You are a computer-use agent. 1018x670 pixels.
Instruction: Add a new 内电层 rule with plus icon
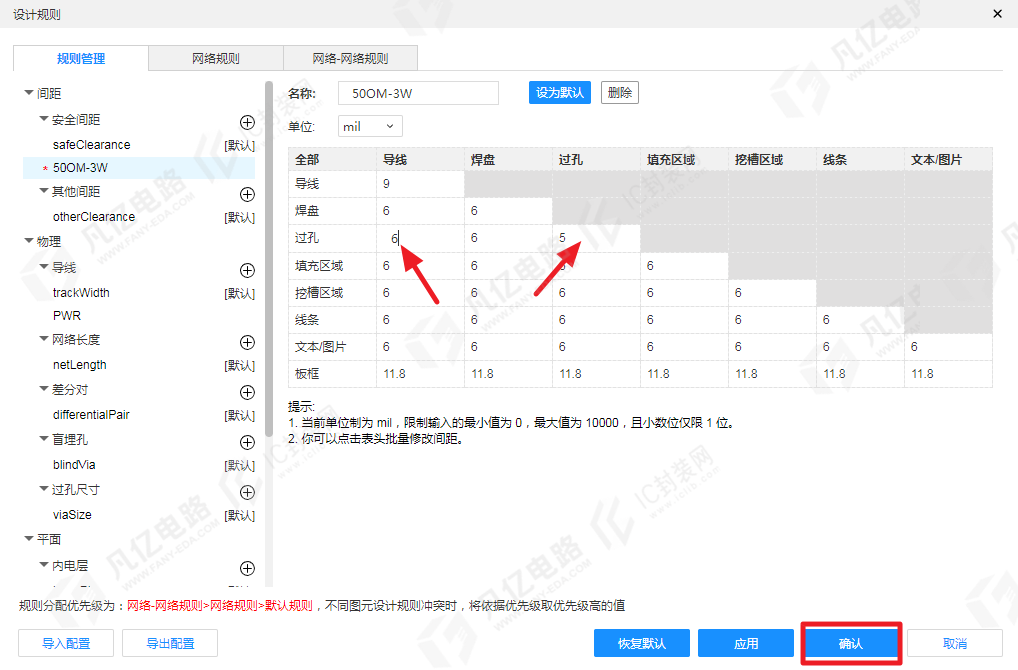point(247,568)
